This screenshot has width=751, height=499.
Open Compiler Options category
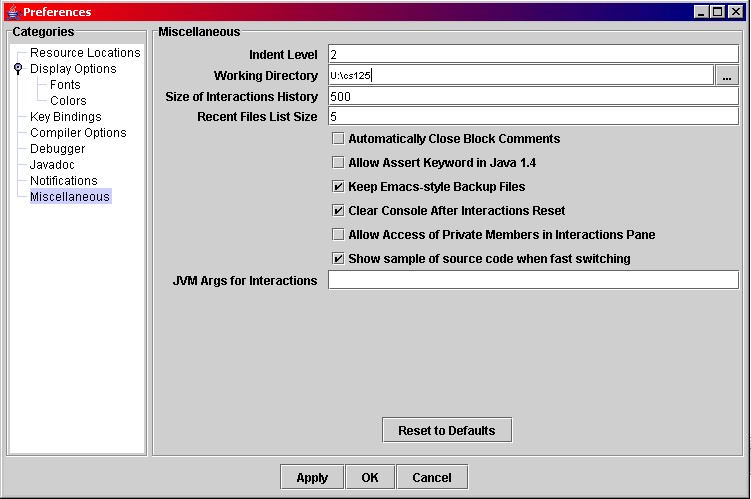(78, 133)
